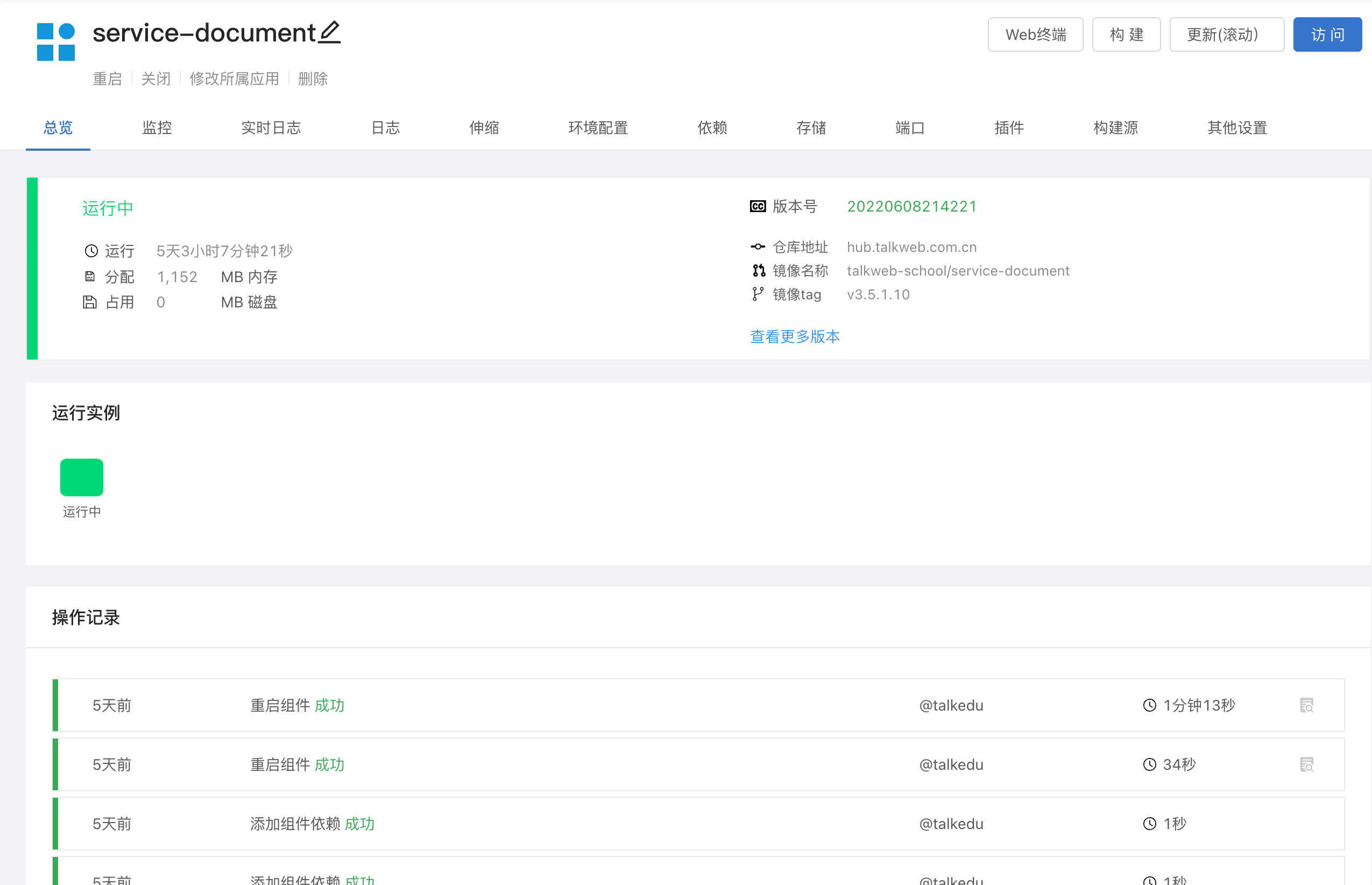This screenshot has height=885, width=1372.
Task: Click the 操作记录 section heading
Action: [86, 617]
